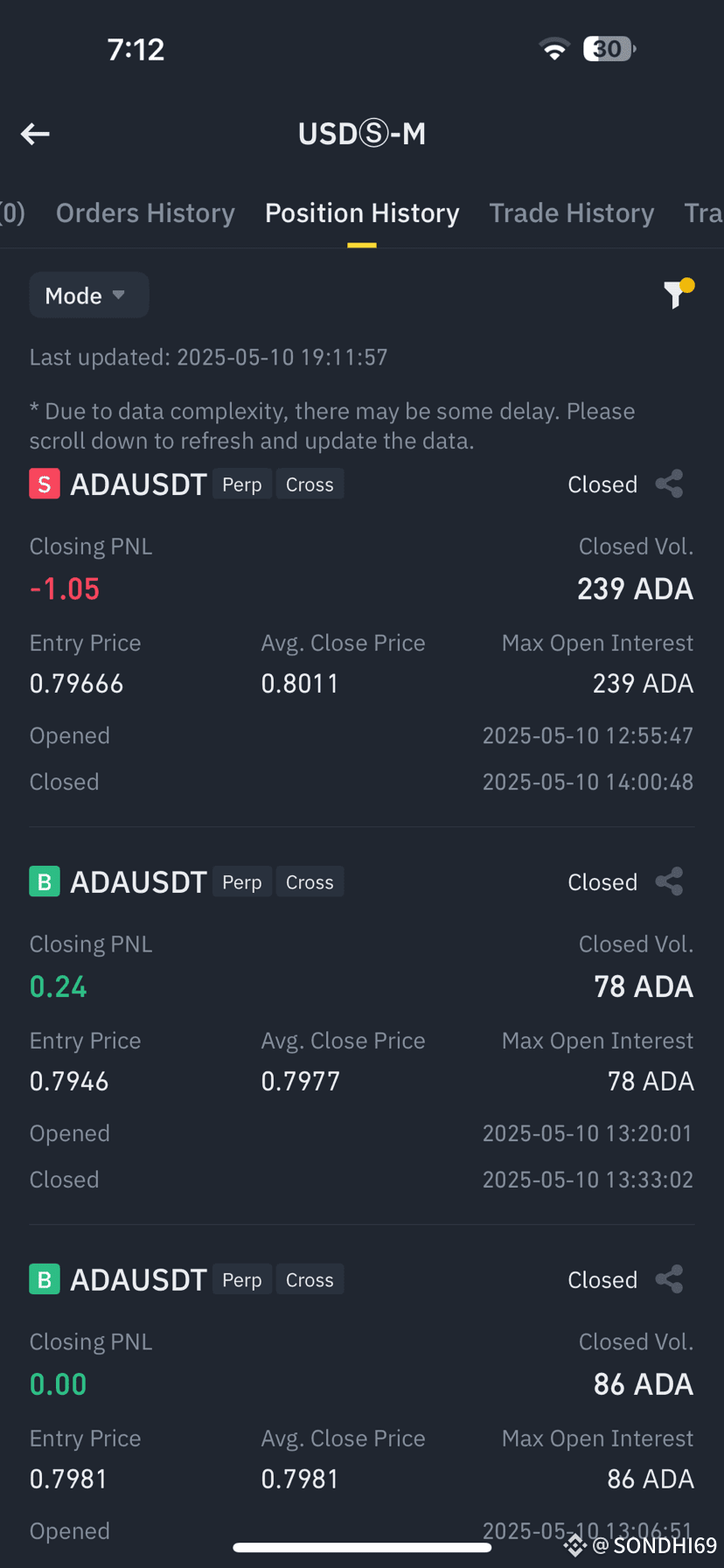Share the 0.00 PNL long position
724x1568 pixels.
click(x=670, y=1279)
